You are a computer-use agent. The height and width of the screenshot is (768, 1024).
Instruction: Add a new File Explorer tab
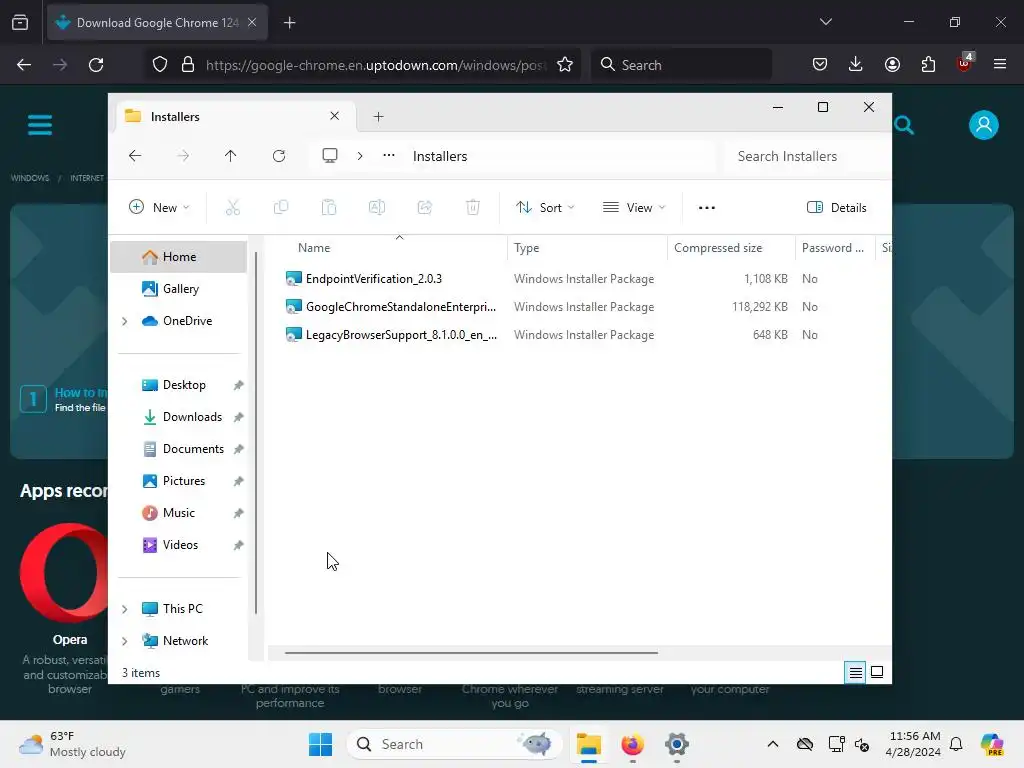point(378,117)
